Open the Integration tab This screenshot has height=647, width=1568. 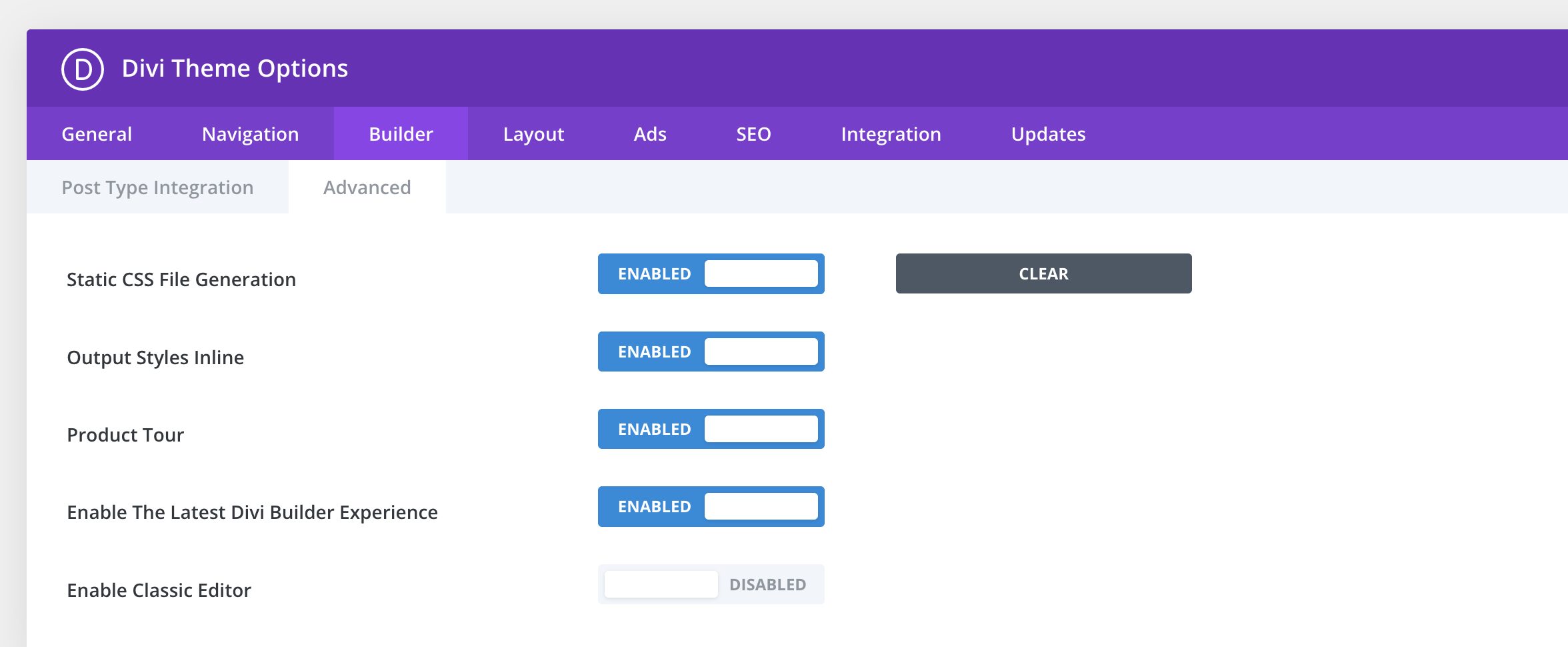(891, 134)
